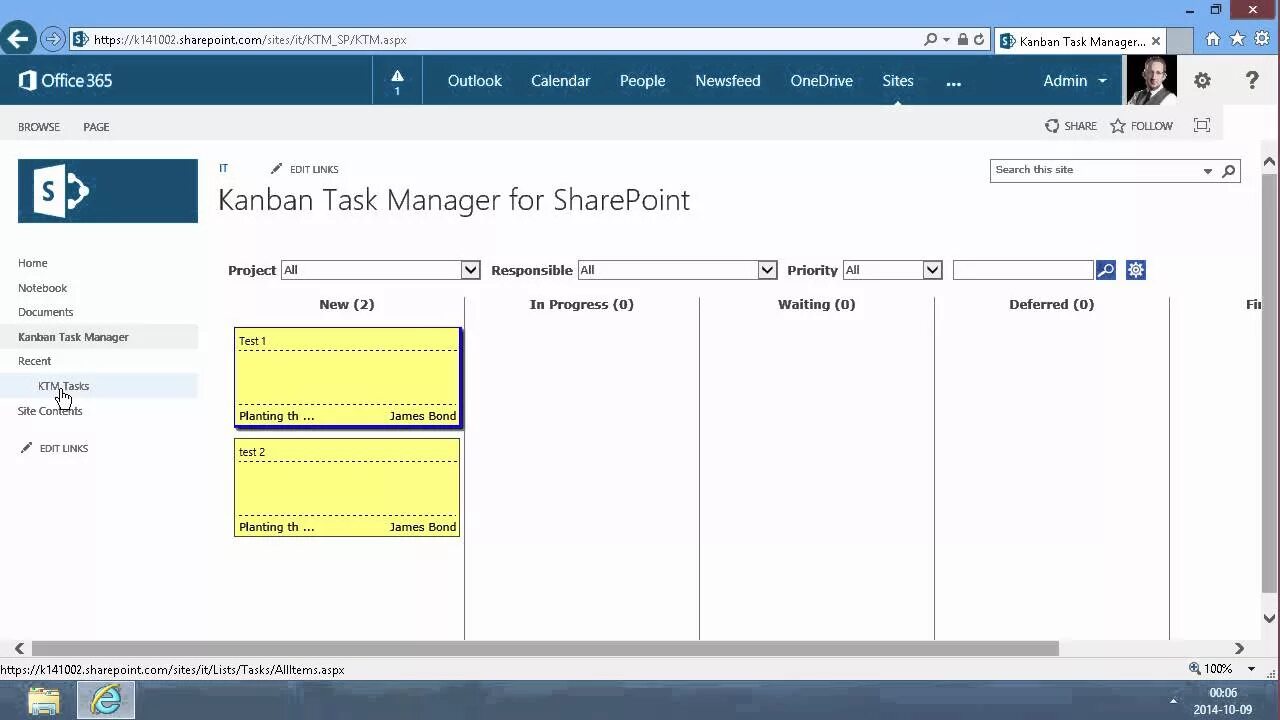The image size is (1280, 720).
Task: Open Documents in left navigation
Action: 45,312
